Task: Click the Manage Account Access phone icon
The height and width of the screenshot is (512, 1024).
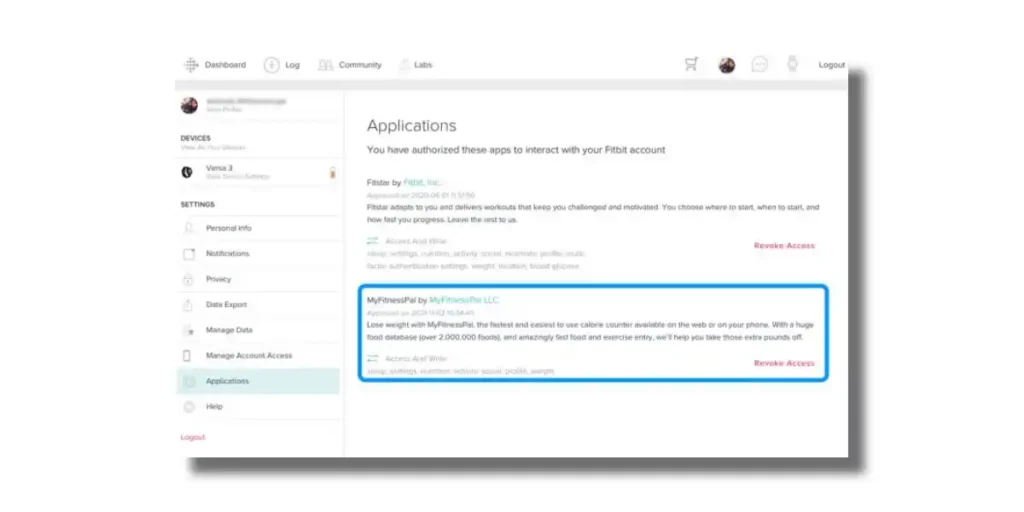Action: [x=187, y=356]
